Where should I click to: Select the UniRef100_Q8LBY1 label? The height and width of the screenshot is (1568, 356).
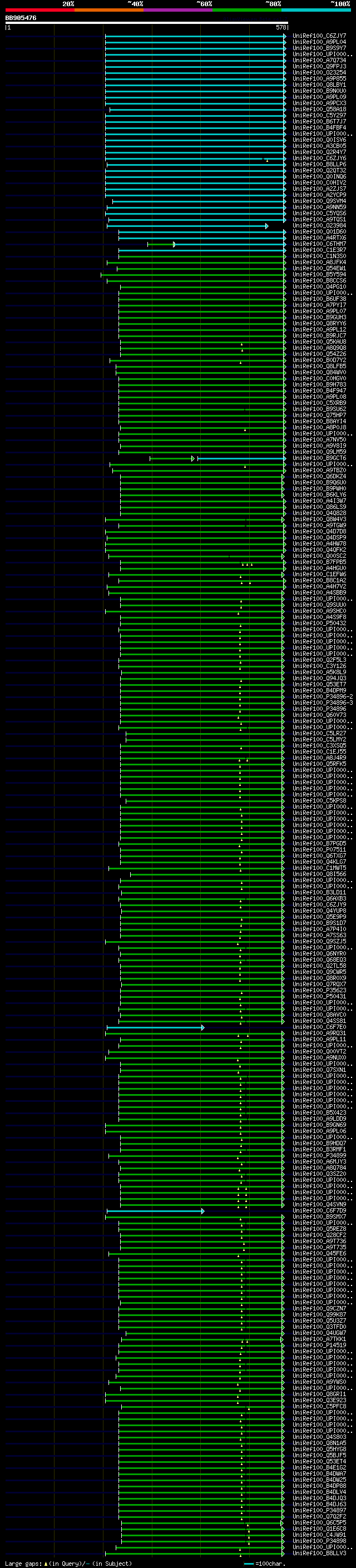[x=319, y=85]
